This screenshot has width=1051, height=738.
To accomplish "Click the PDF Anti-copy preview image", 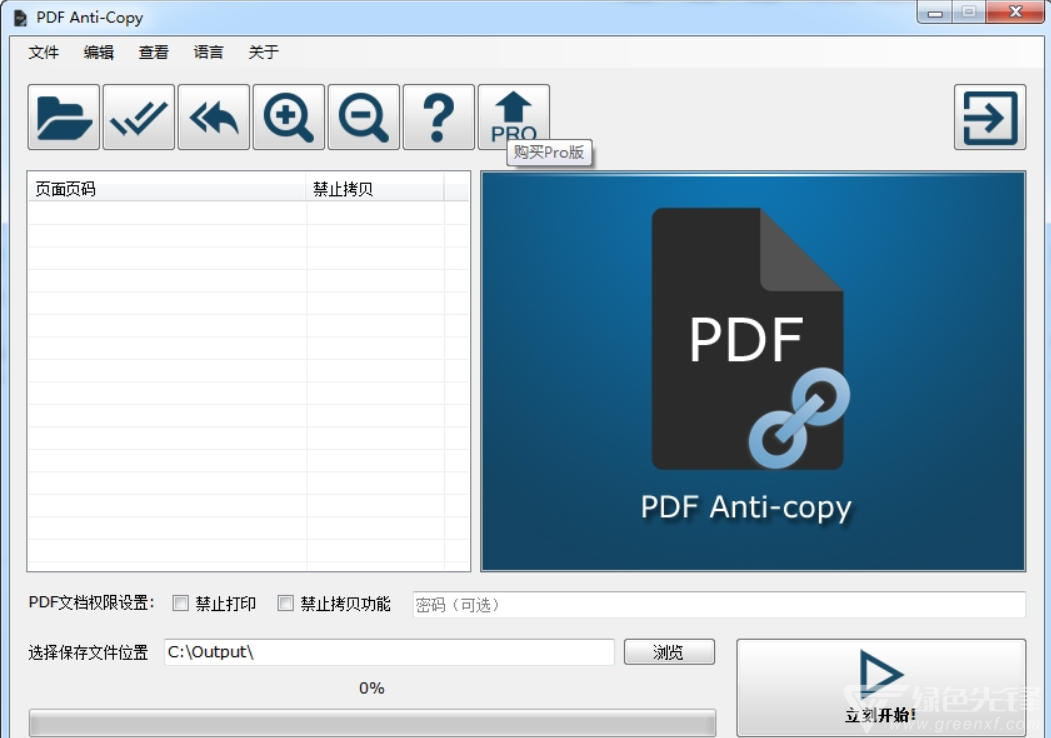I will (x=753, y=371).
